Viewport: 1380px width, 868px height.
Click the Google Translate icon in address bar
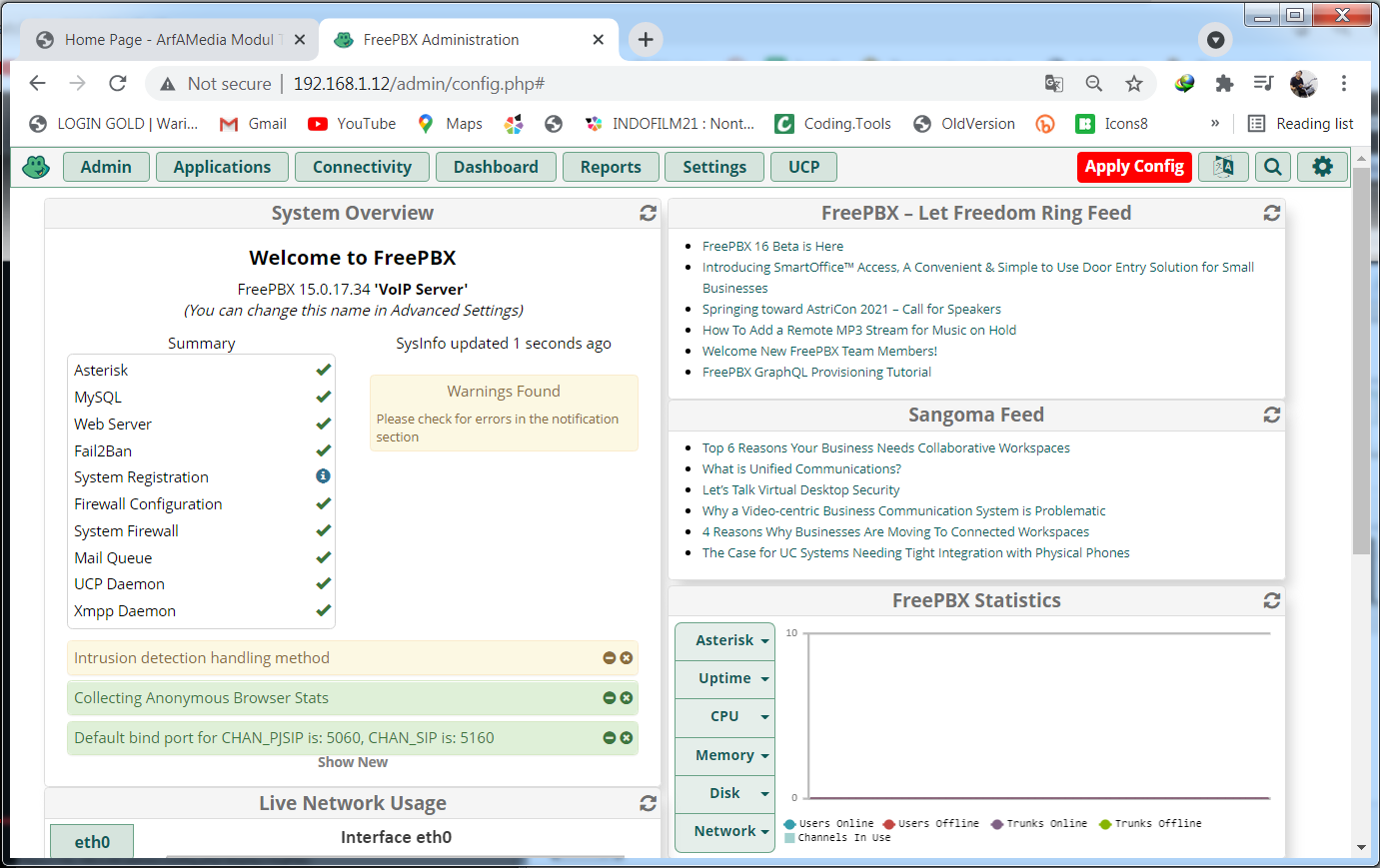[1054, 84]
